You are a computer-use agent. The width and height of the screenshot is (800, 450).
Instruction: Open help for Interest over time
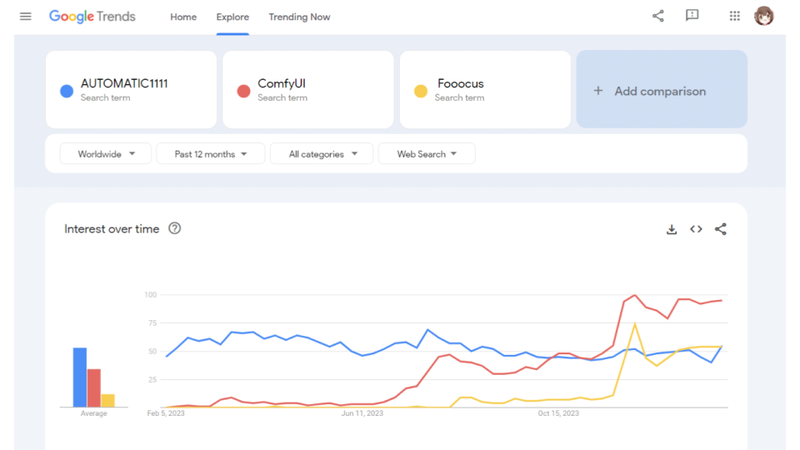(x=174, y=229)
